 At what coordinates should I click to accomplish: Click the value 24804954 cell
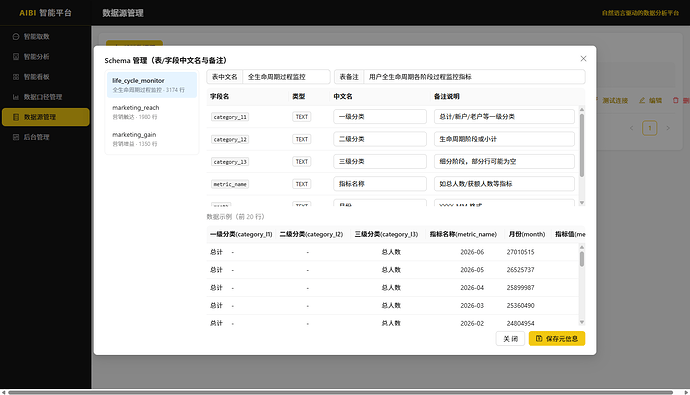(x=521, y=323)
